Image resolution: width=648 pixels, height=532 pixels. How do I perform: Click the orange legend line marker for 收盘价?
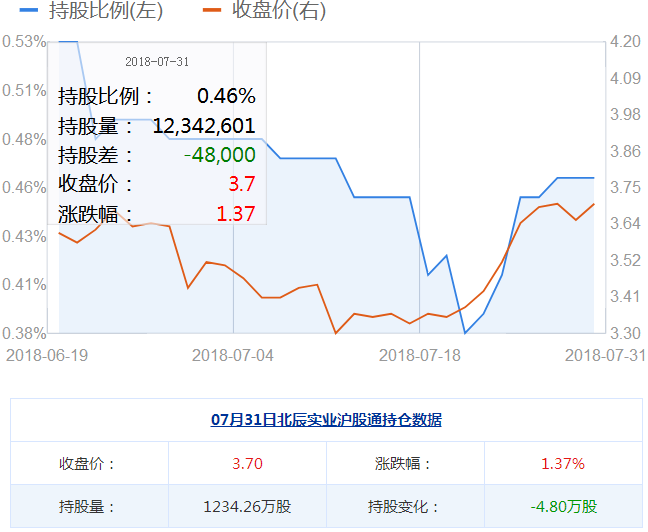[212, 10]
